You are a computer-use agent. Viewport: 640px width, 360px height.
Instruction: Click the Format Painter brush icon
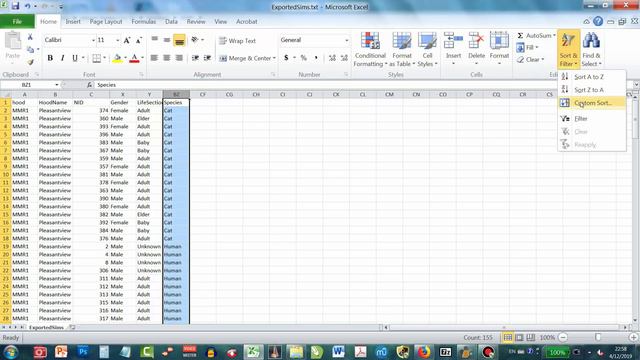(x=30, y=62)
